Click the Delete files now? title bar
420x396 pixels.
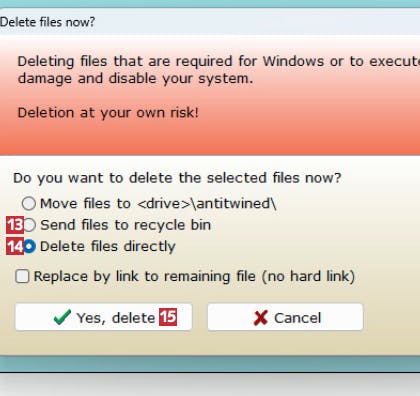(x=210, y=22)
